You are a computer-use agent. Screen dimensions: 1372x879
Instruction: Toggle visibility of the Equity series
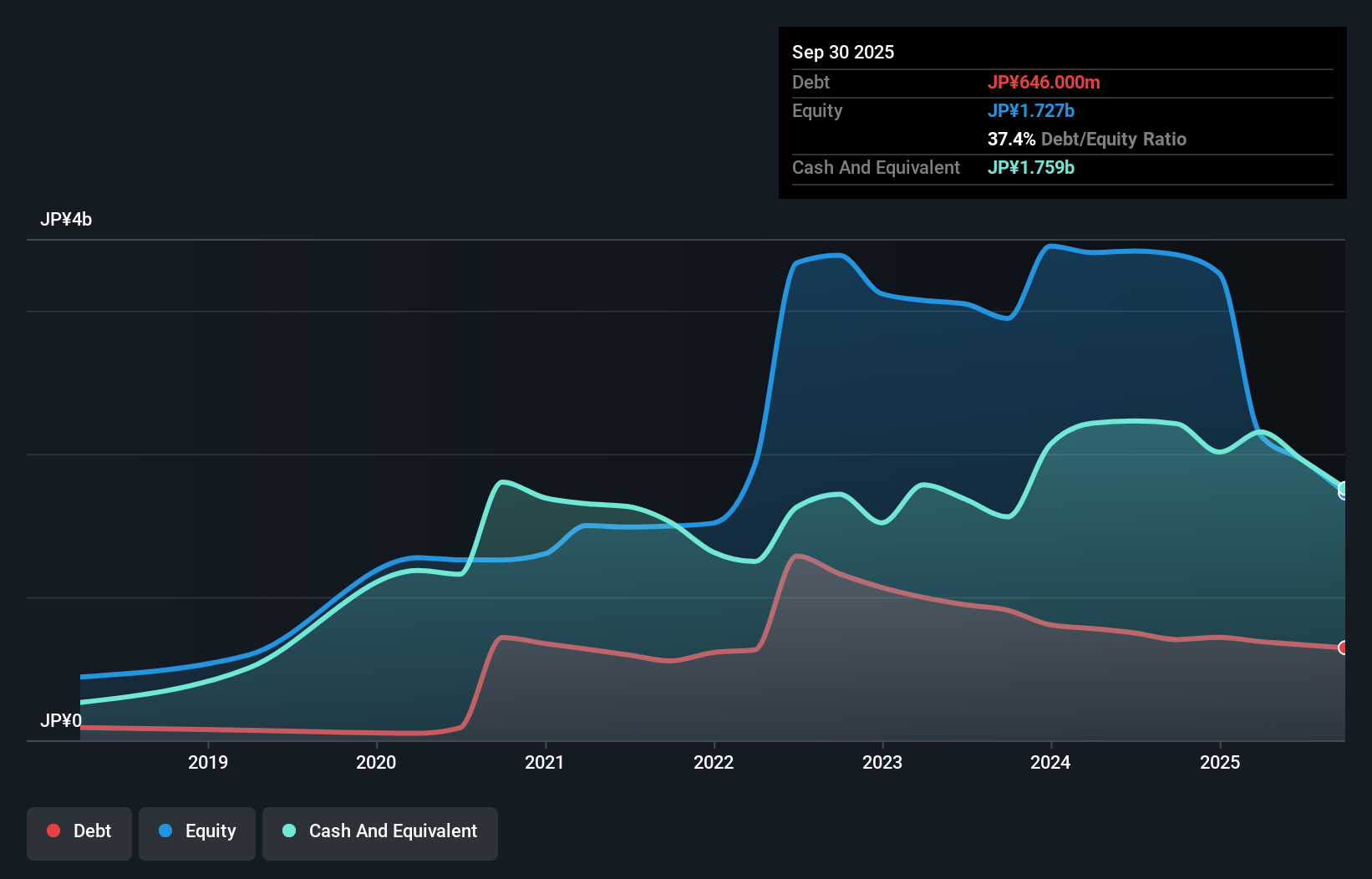tap(197, 831)
